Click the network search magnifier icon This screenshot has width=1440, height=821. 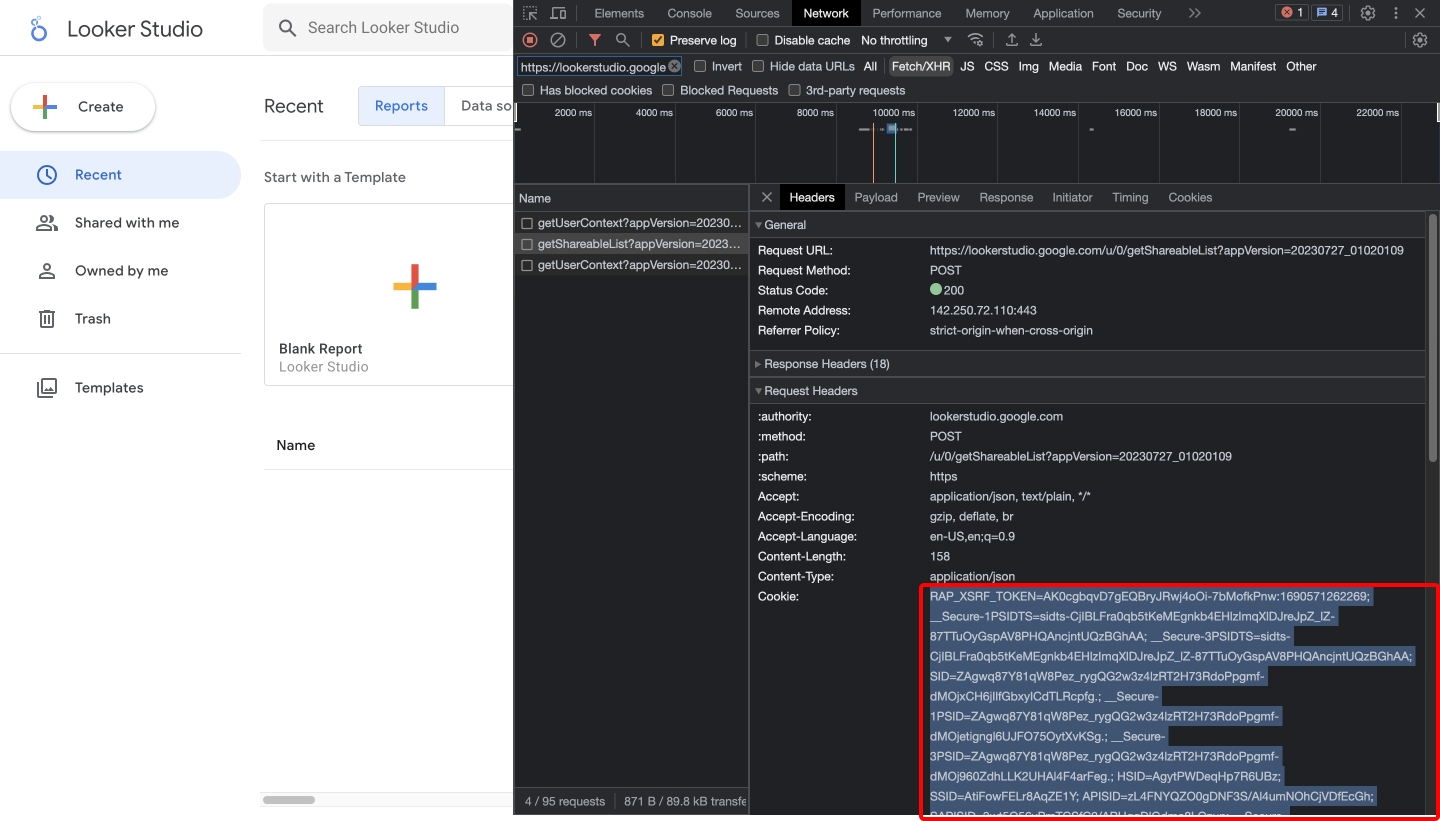[x=622, y=40]
